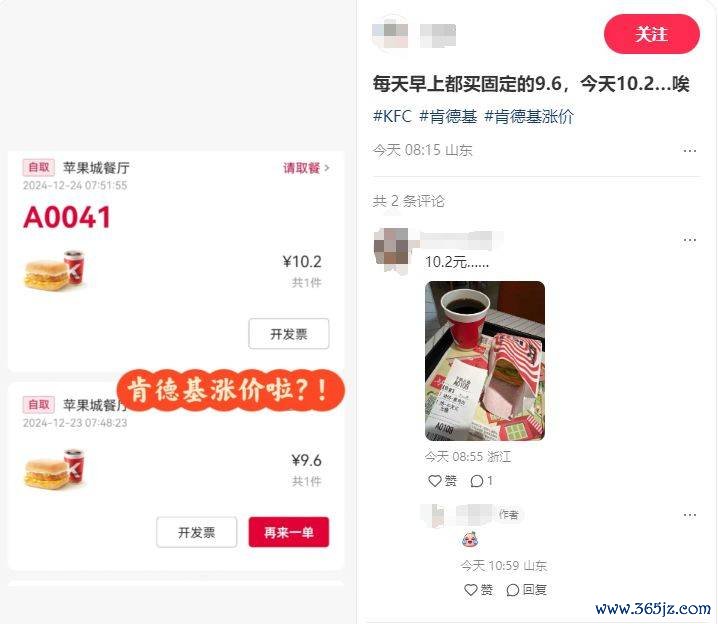Open the post author's blurred avatar
This screenshot has width=718, height=624.
390,34
